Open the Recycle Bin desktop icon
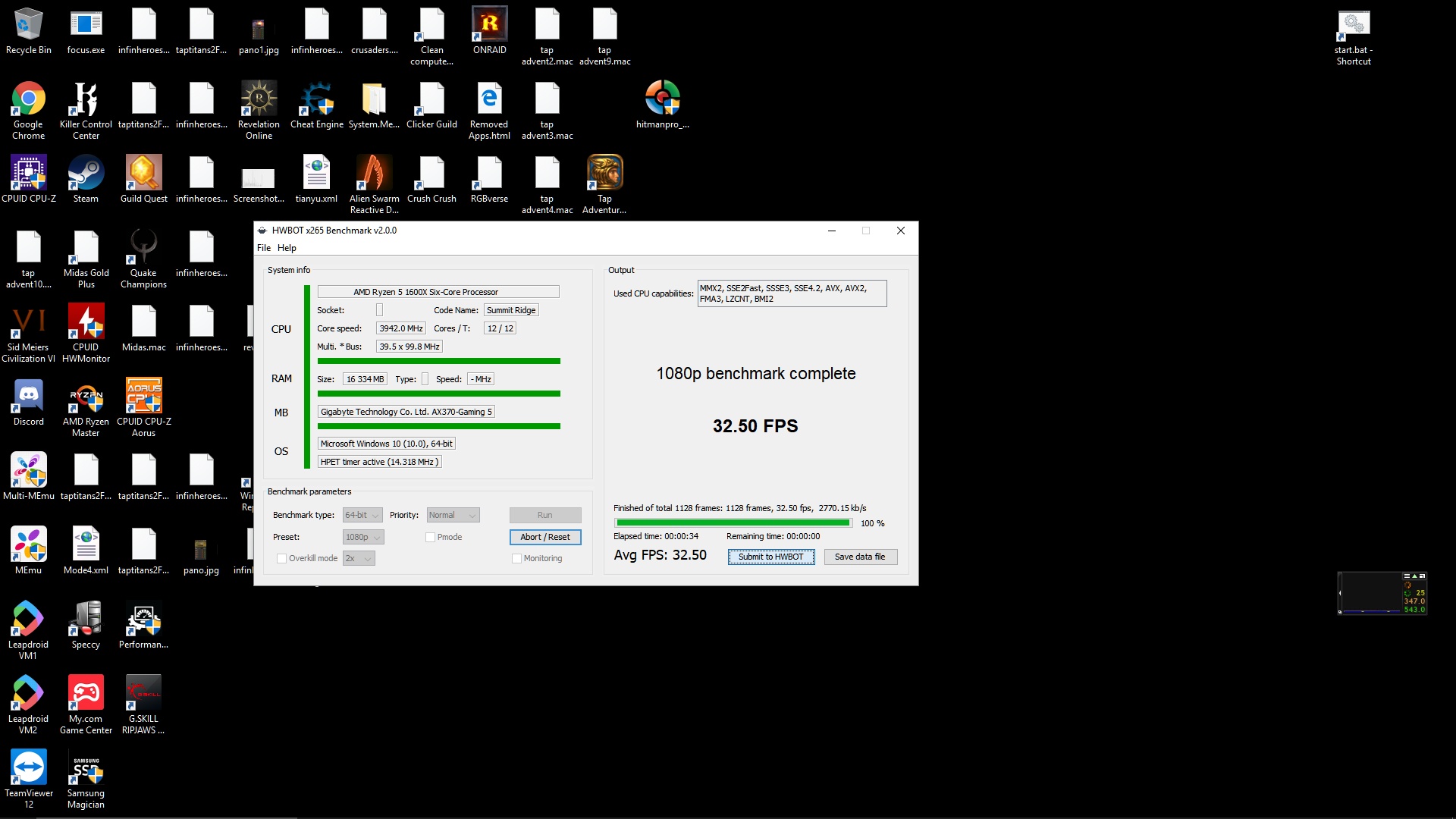This screenshot has width=1456, height=819. coord(29,31)
